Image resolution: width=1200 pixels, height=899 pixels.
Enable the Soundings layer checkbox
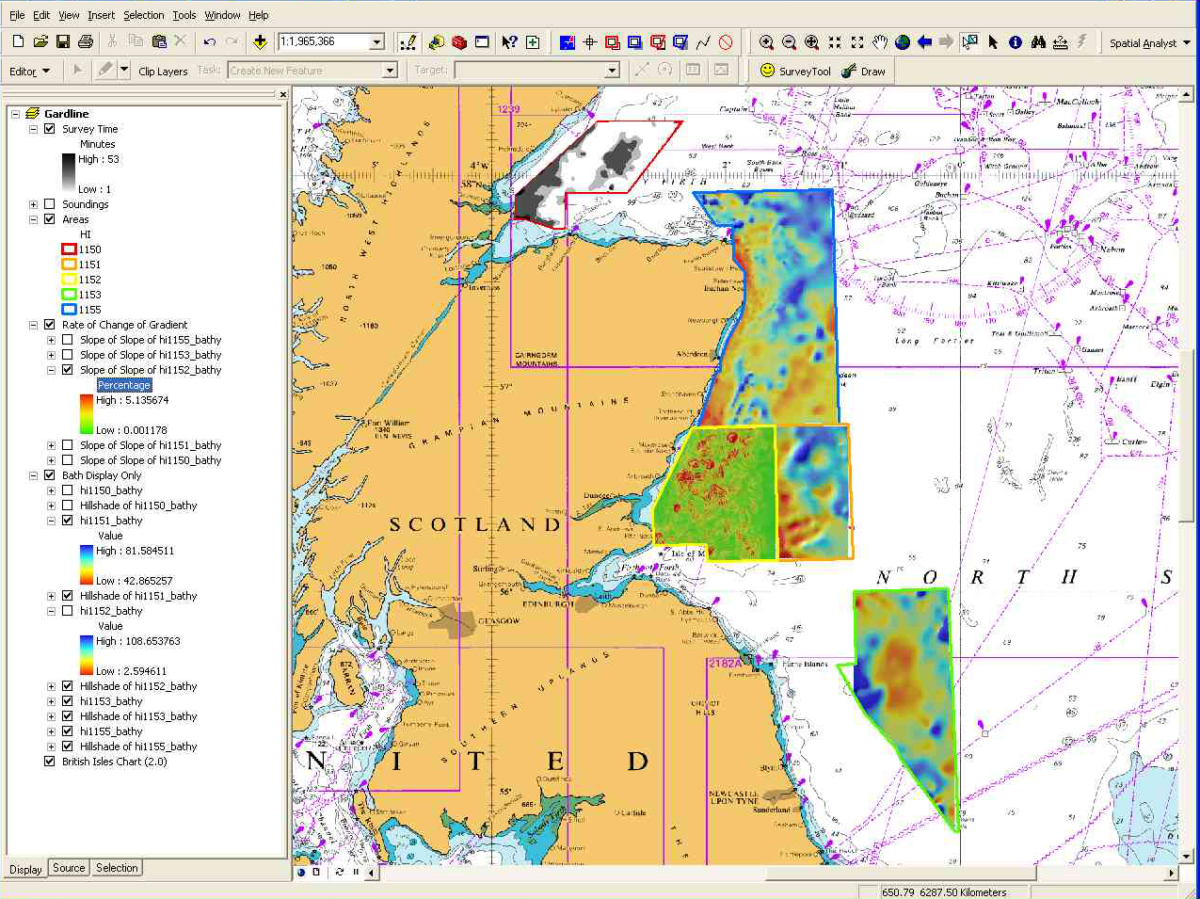(50, 204)
